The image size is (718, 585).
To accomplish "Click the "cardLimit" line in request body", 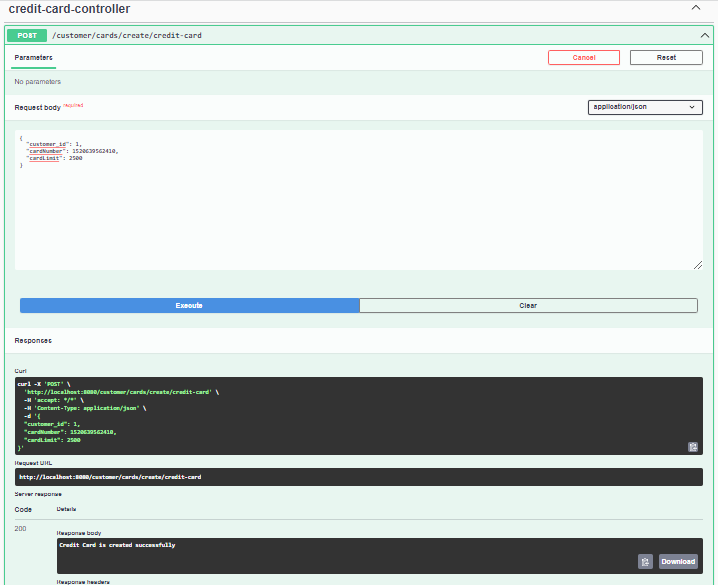I will click(54, 158).
